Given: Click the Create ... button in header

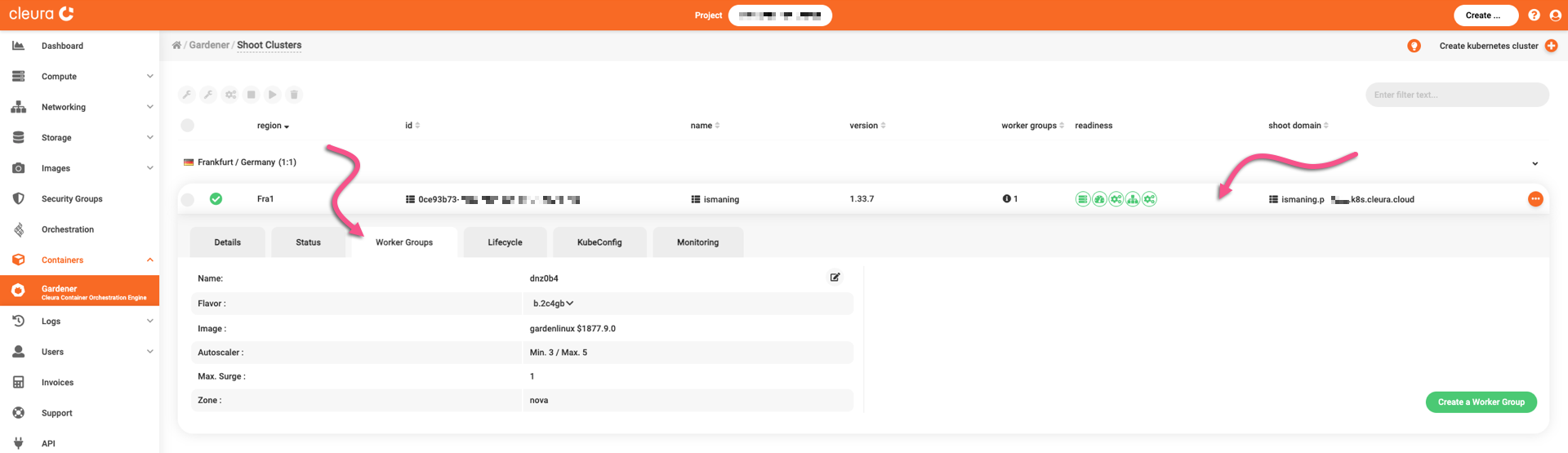Looking at the screenshot, I should [x=1486, y=16].
